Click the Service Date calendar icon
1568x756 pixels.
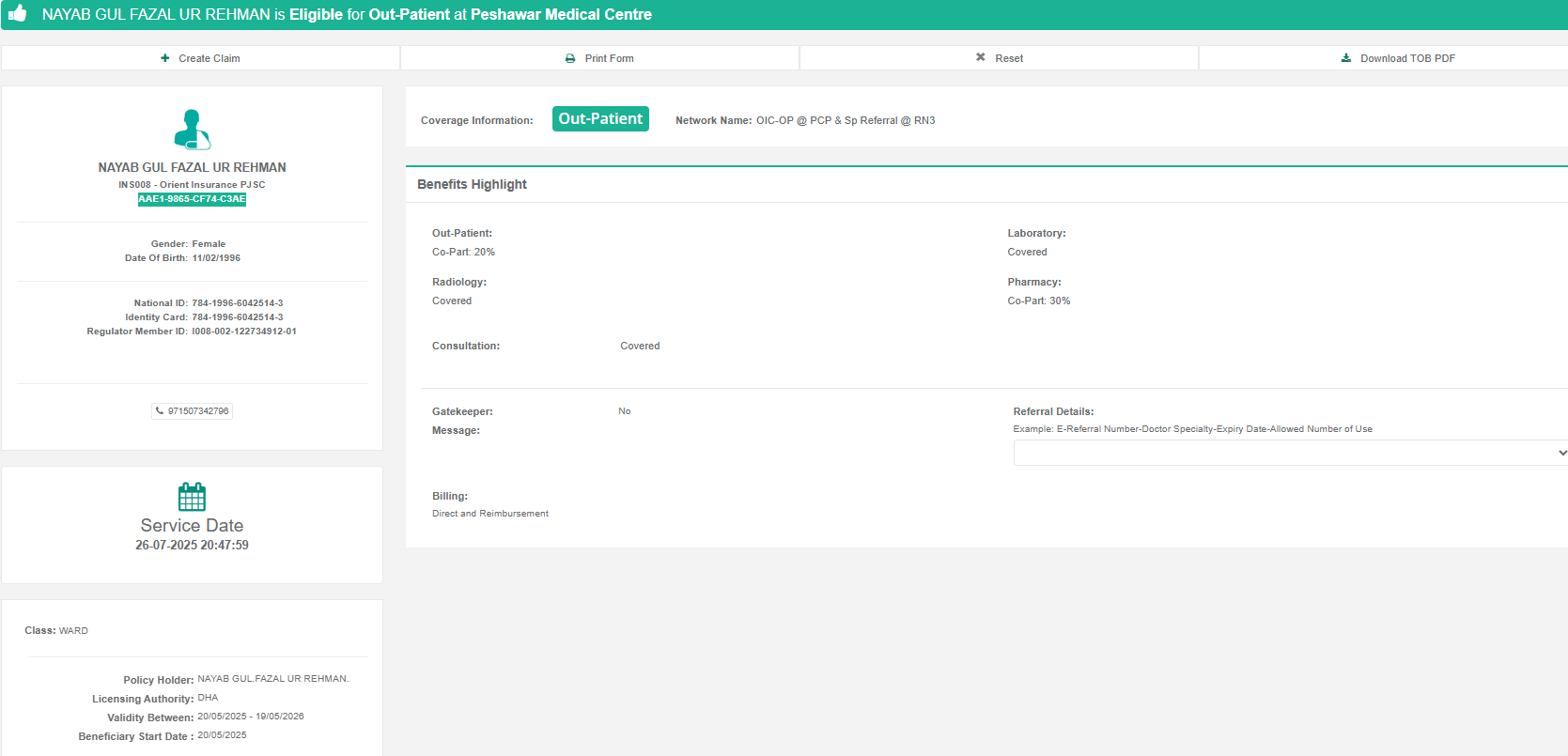(192, 496)
